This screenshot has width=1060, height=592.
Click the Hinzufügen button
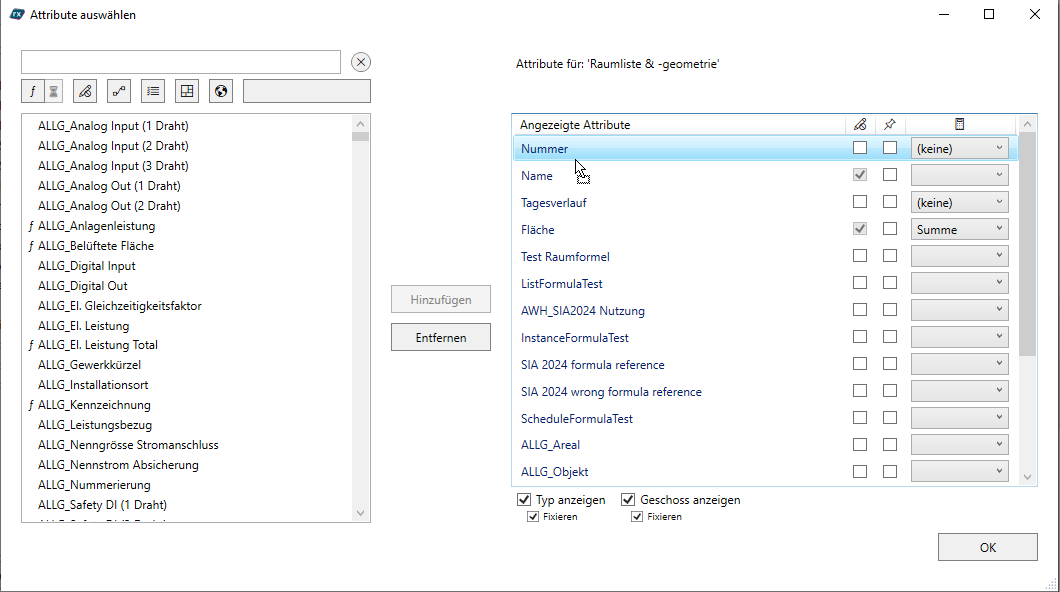click(x=440, y=298)
